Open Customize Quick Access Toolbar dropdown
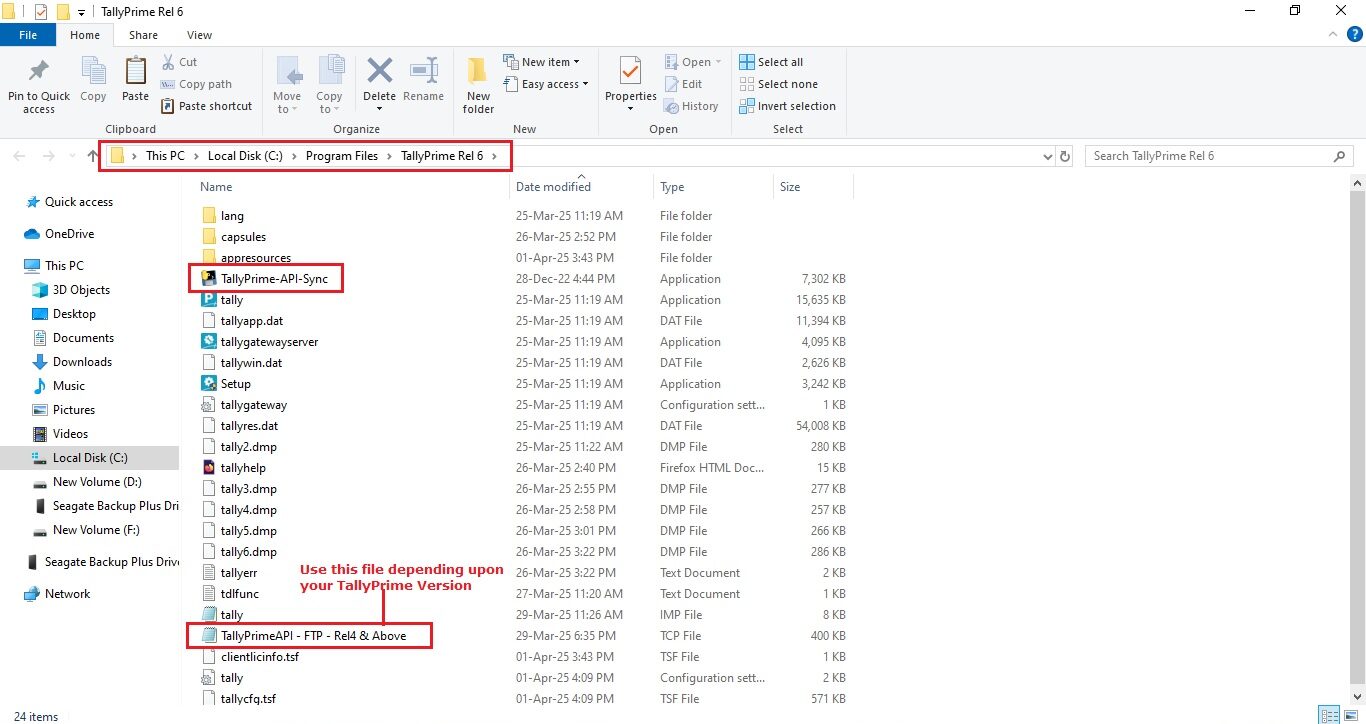Screen dimensions: 1366x724 [x=81, y=12]
